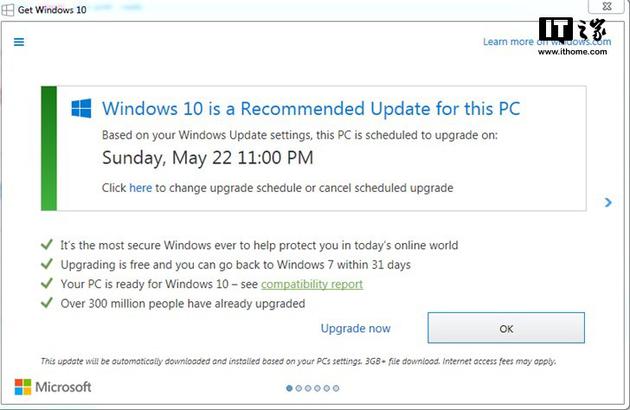Click the checkmark beside 'Over 300 million people'
The image size is (630, 410).
click(x=47, y=303)
